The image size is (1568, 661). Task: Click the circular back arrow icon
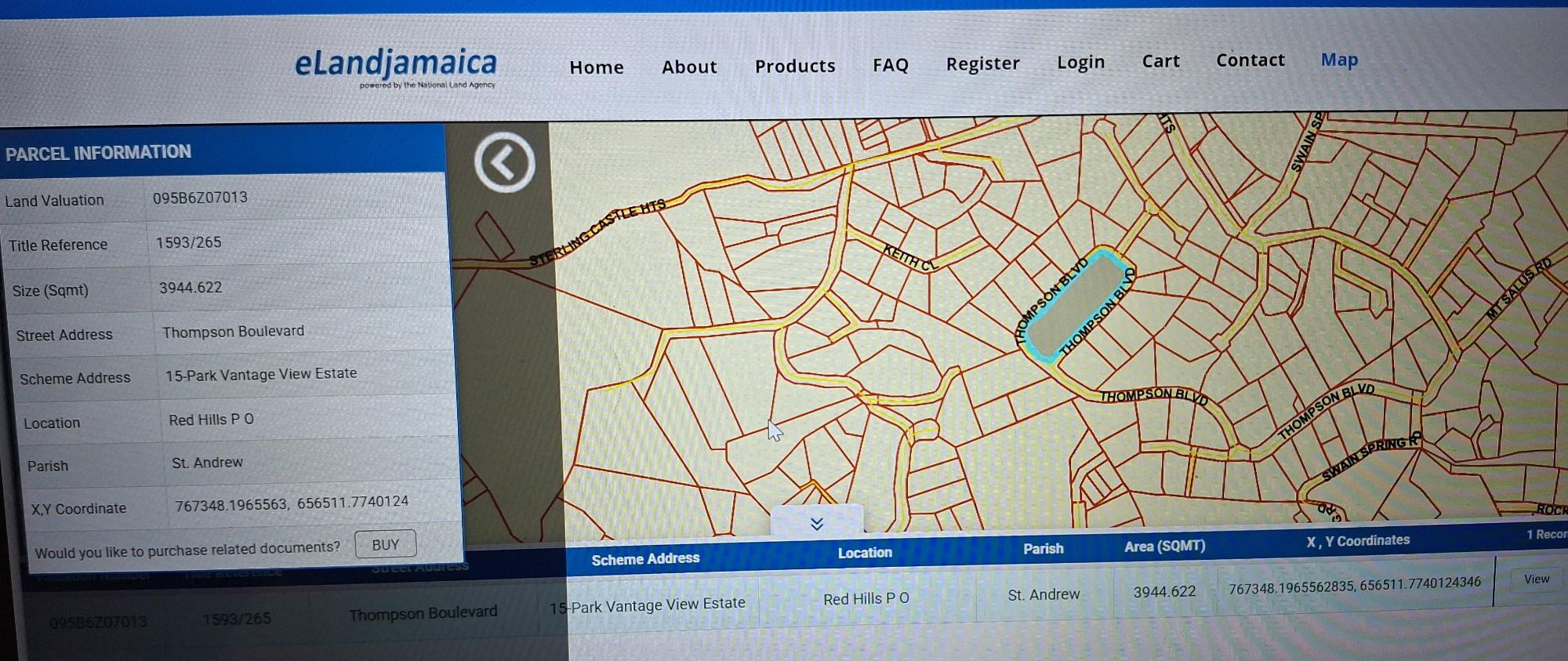(504, 162)
